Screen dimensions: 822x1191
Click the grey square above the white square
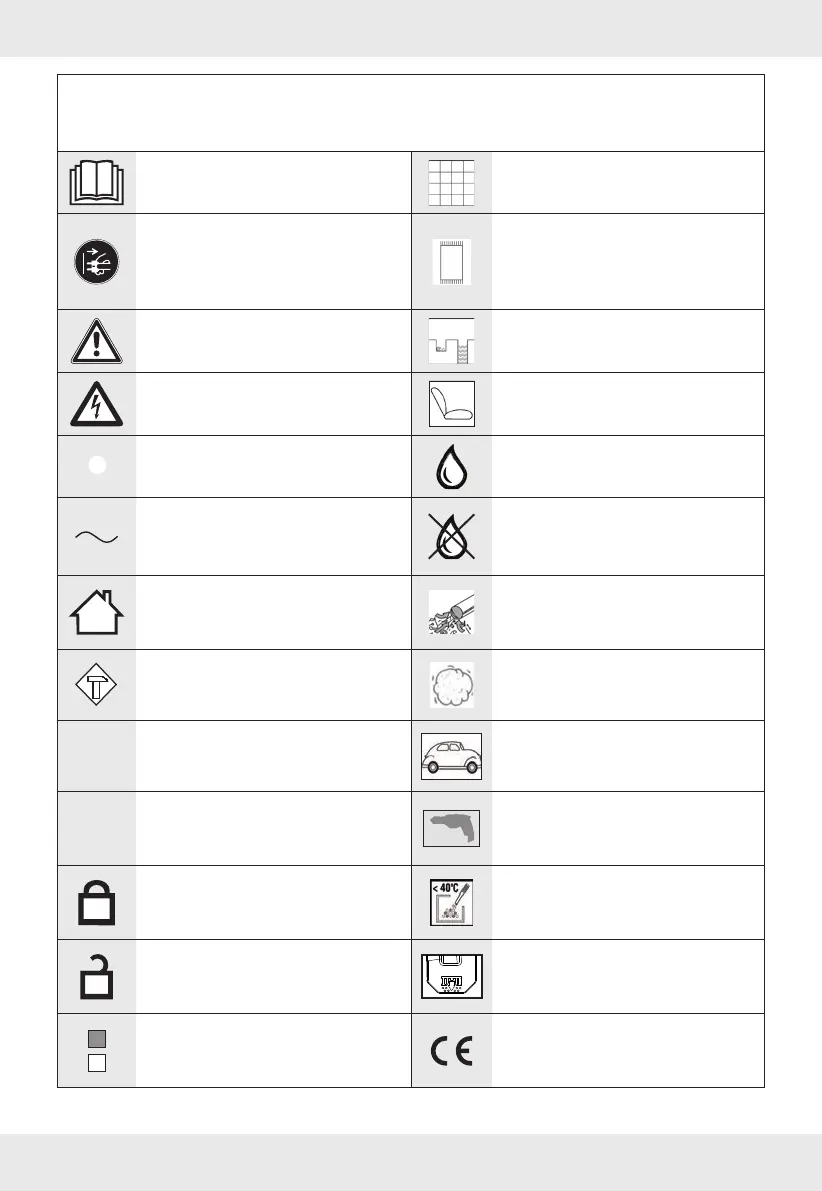(96, 1040)
